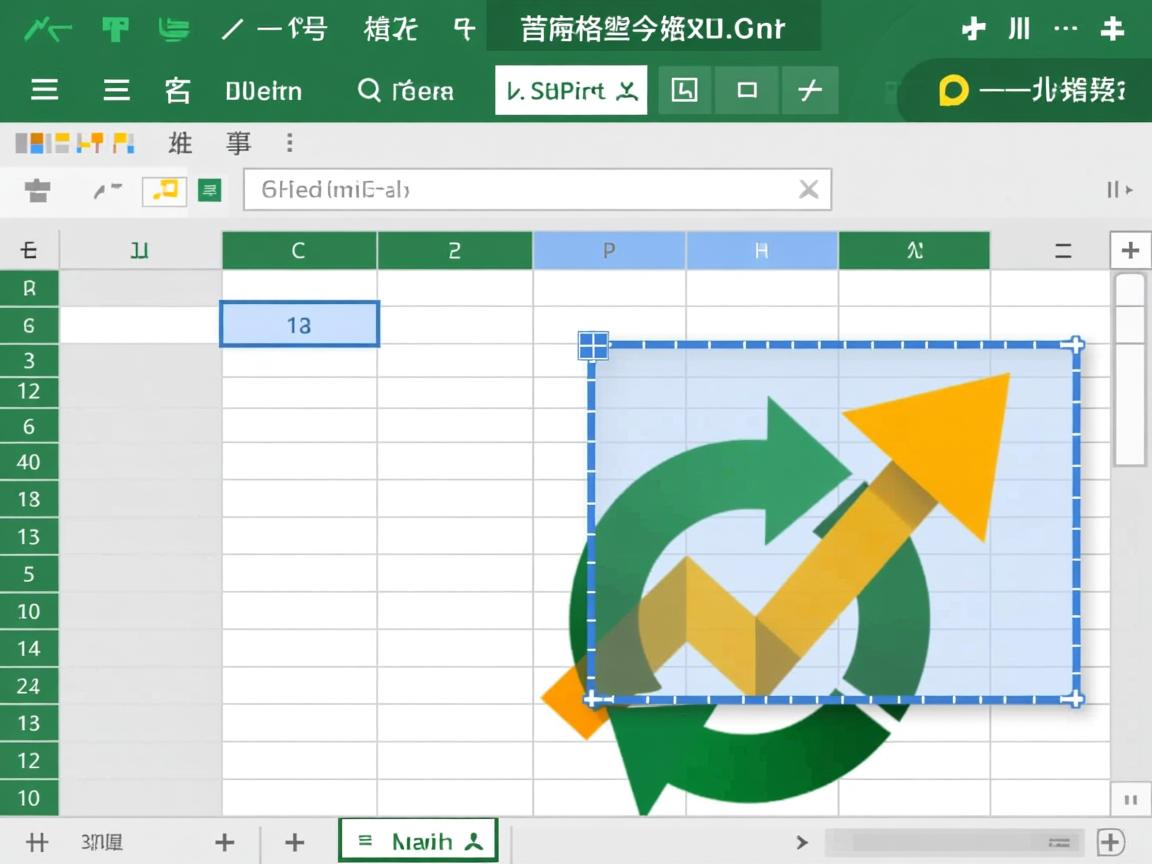Select the highlighted cell containing 13
Viewport: 1152px width, 864px height.
click(299, 325)
